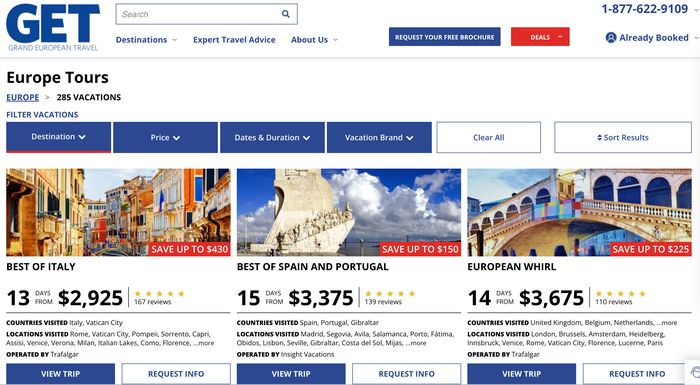700x385 pixels.
Task: Click 139 reviews for Spain and Portugal
Action: coord(383,302)
